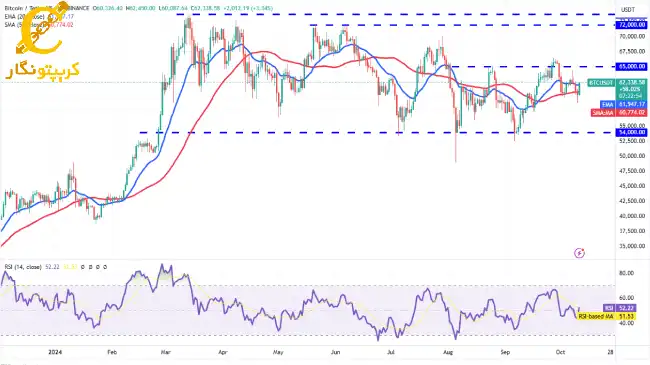
Task: Click the Mar label on time axis
Action: pyautogui.click(x=165, y=352)
